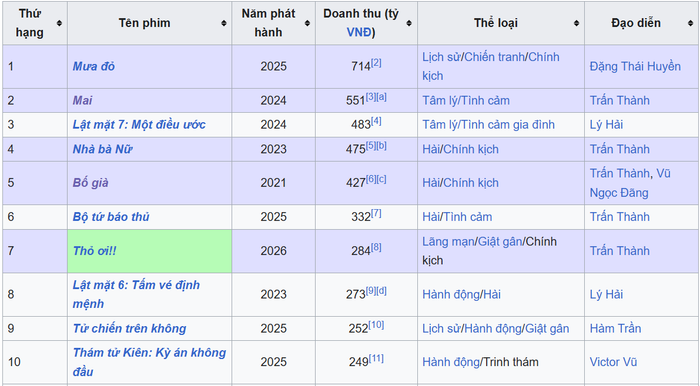This screenshot has width=700, height=386.
Task: Open Lãng mạn genre link
Action: tap(448, 241)
